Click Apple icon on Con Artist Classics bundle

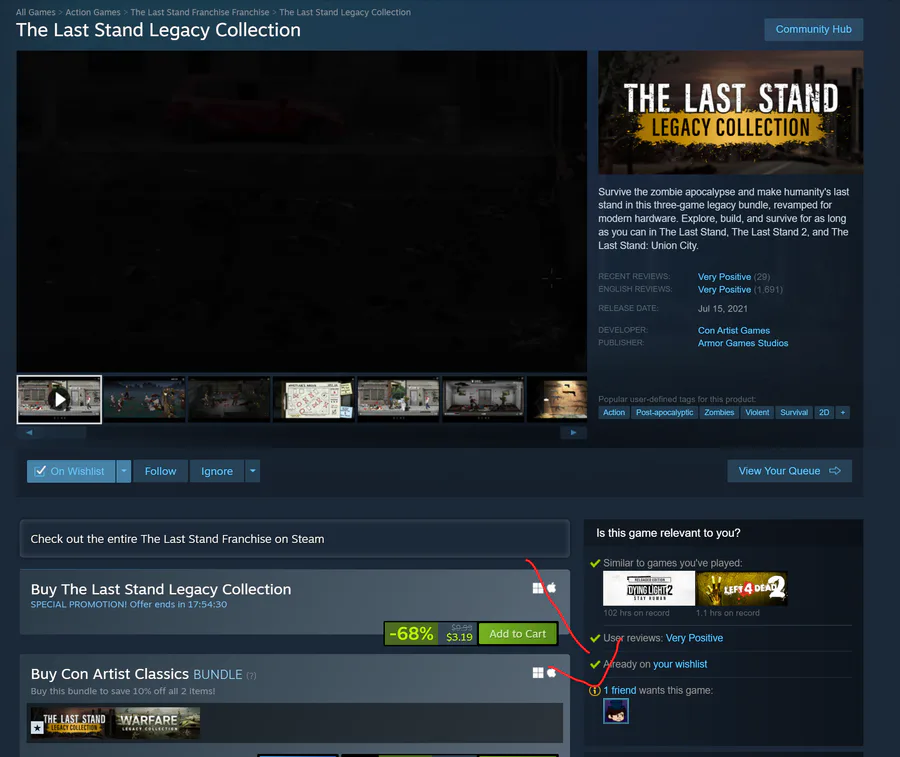click(x=552, y=673)
